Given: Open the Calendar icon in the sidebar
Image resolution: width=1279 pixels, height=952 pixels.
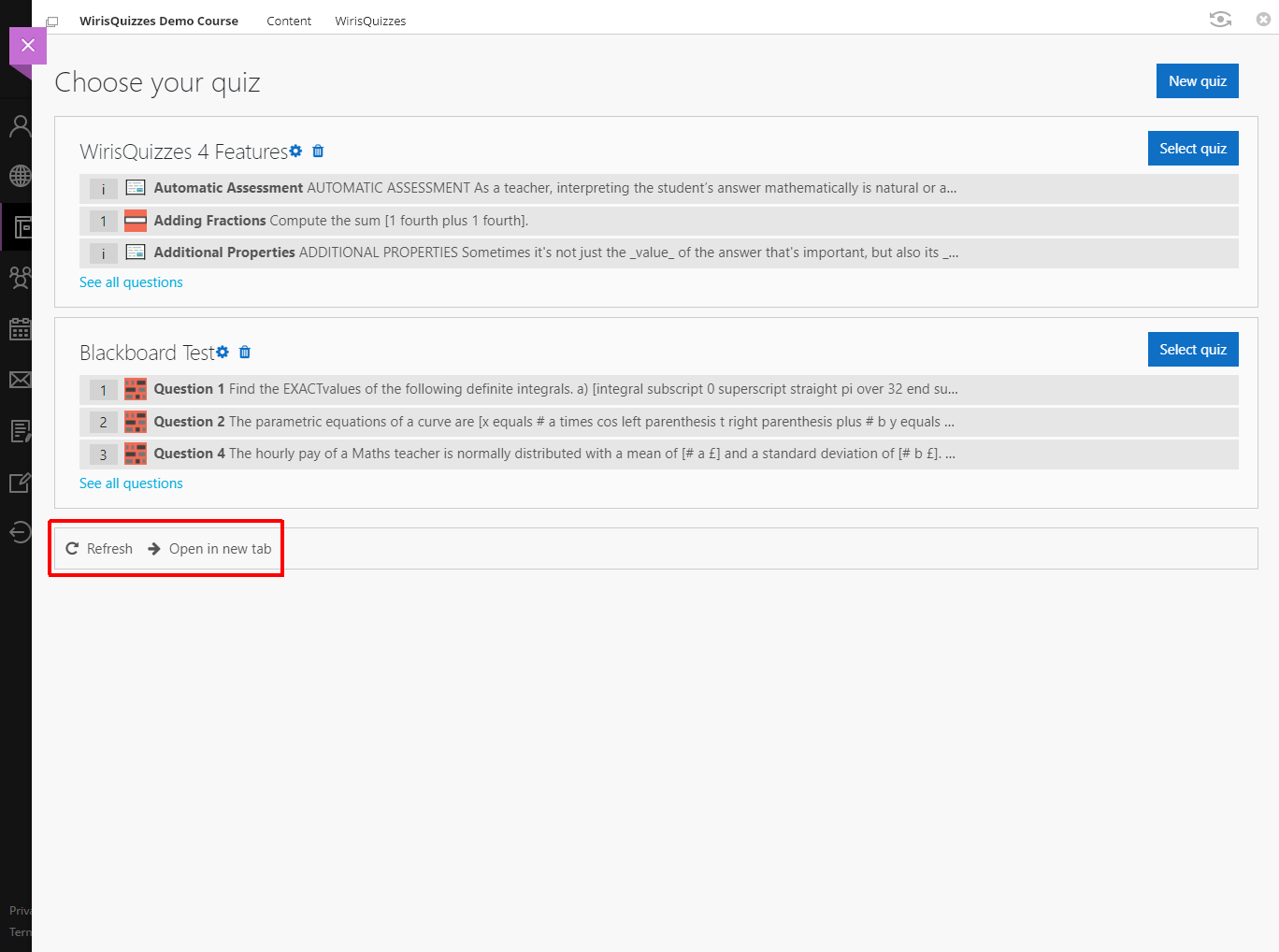Looking at the screenshot, I should [x=20, y=328].
